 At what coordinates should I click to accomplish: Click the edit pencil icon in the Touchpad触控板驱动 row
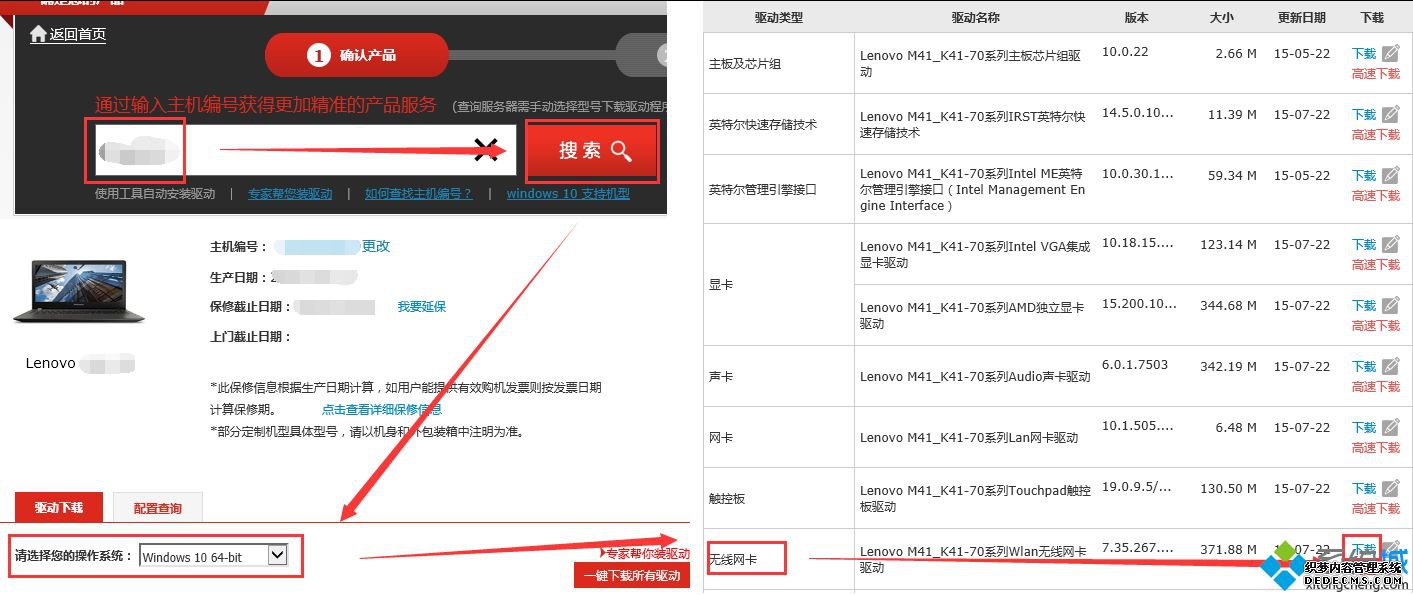1390,488
